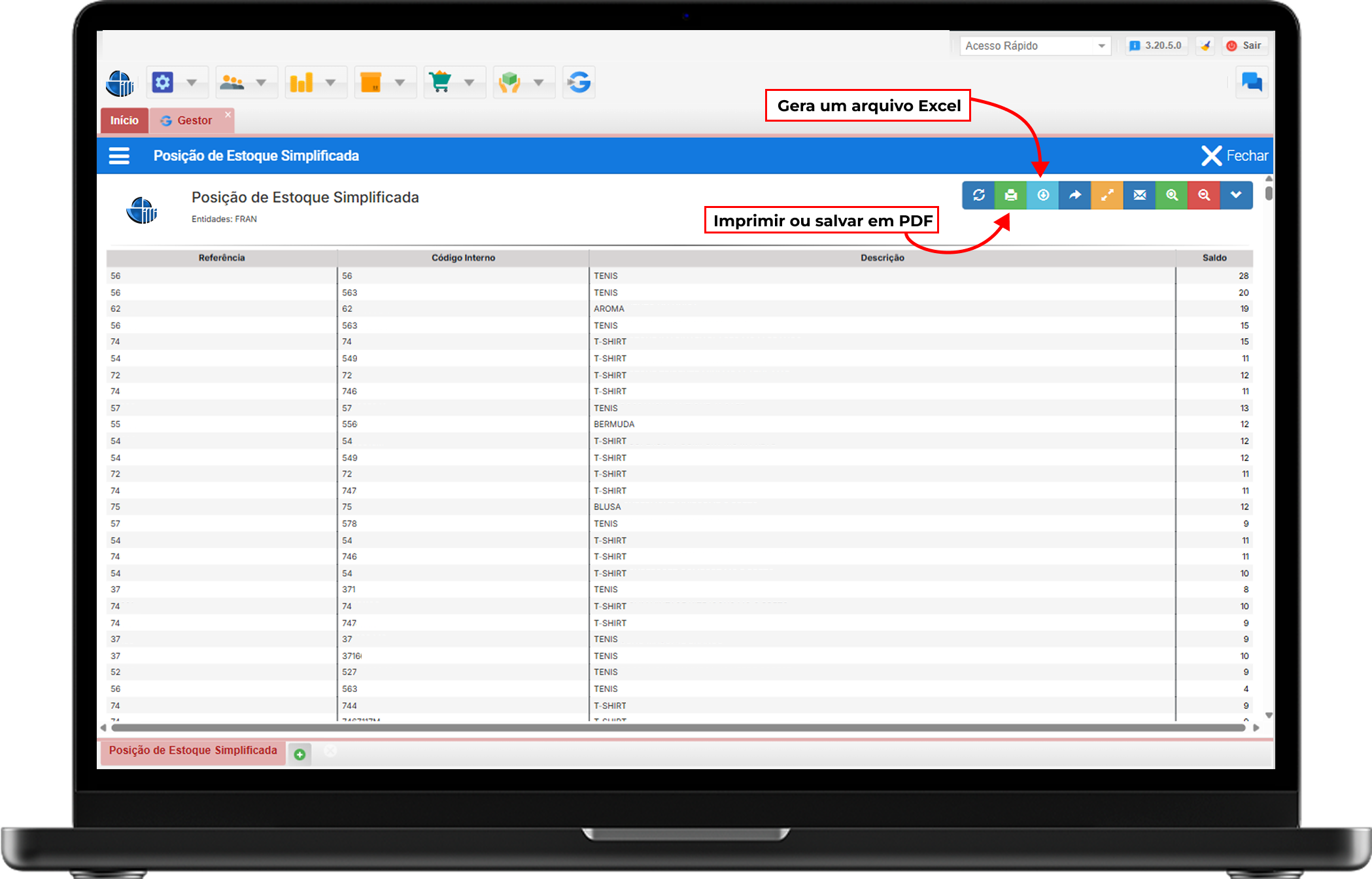1372x879 pixels.
Task: Print report with green printer icon
Action: pyautogui.click(x=1010, y=195)
